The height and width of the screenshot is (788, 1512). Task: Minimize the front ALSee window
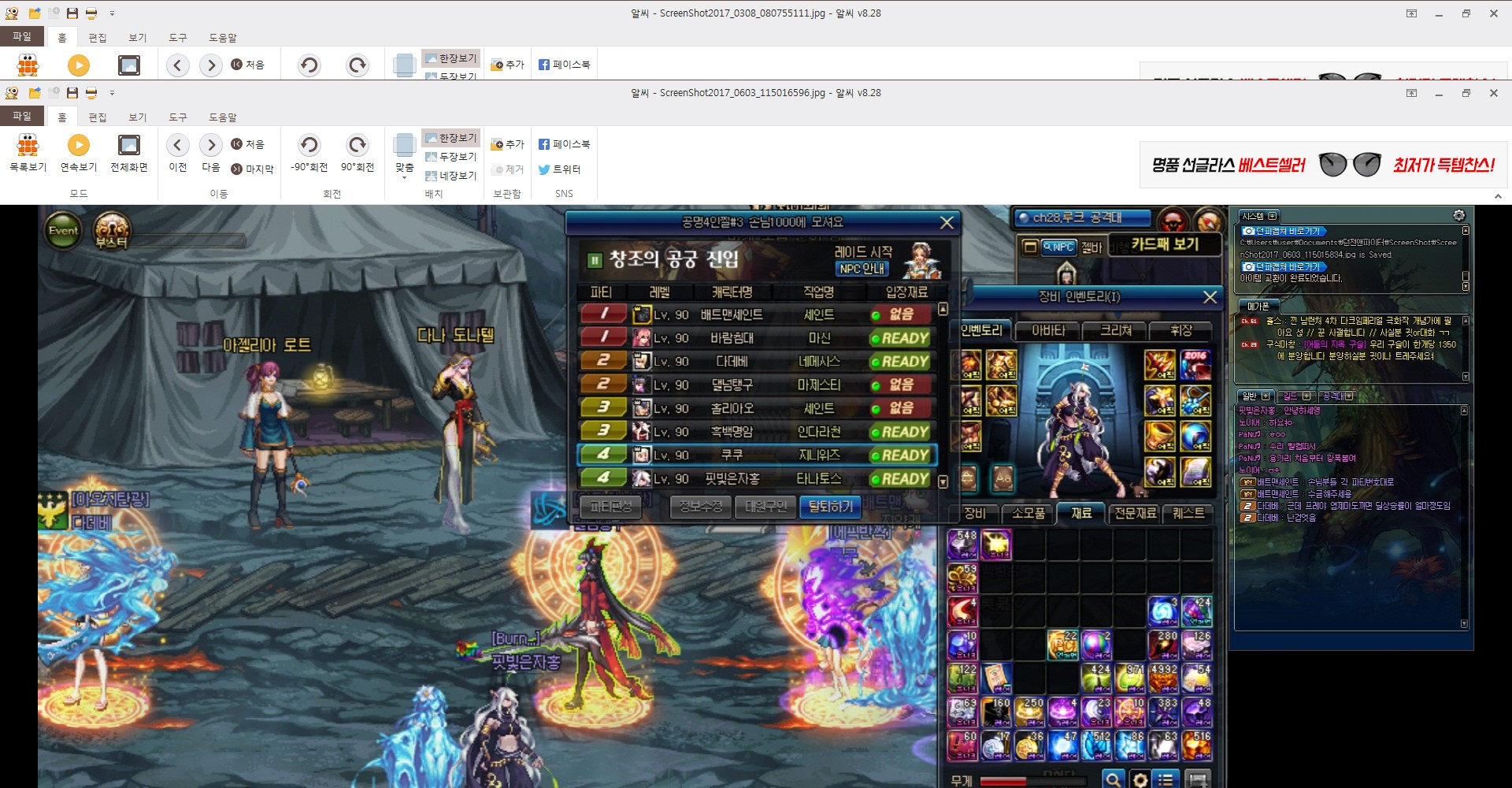(x=1439, y=93)
